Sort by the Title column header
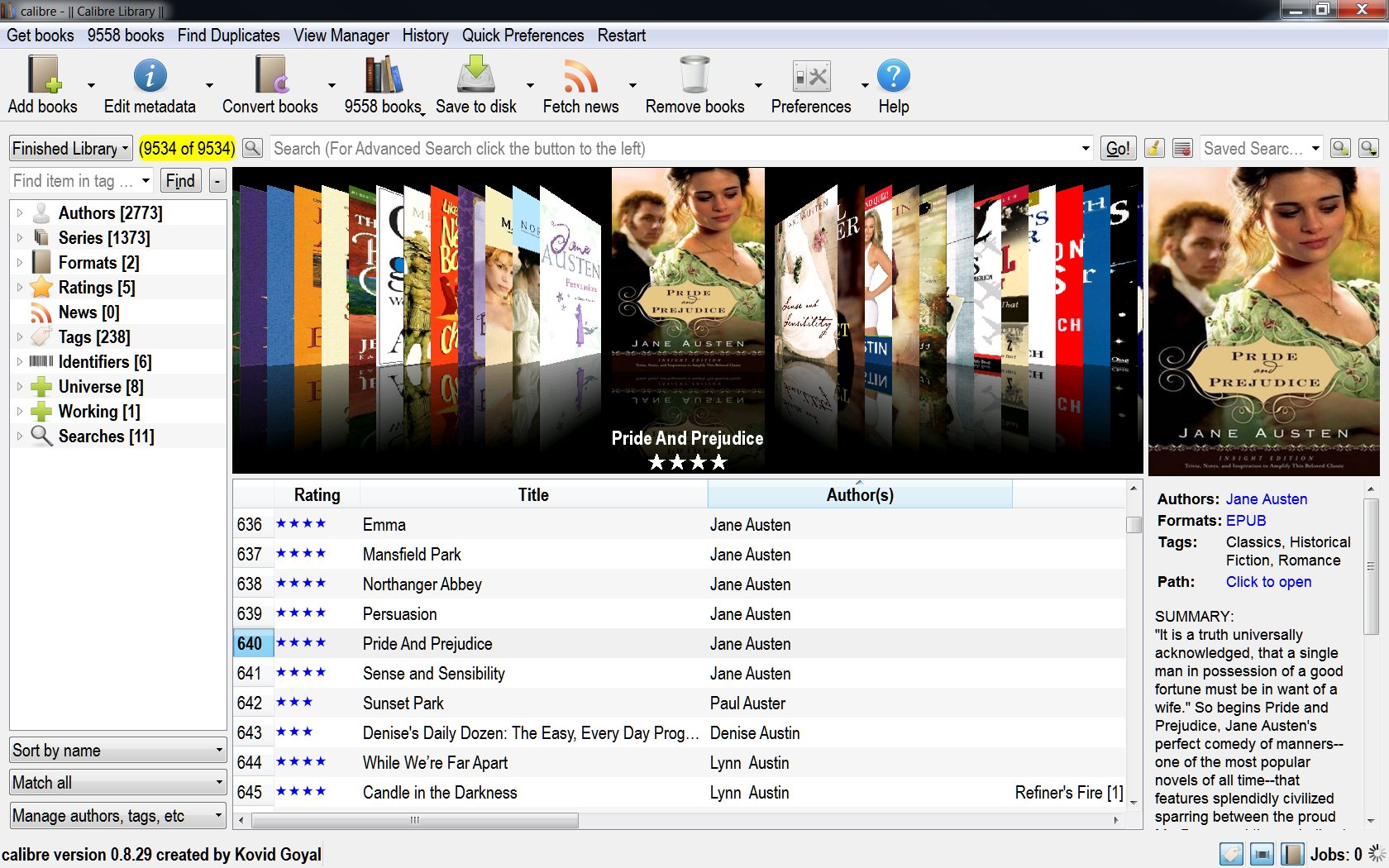This screenshot has width=1389, height=868. 533,494
